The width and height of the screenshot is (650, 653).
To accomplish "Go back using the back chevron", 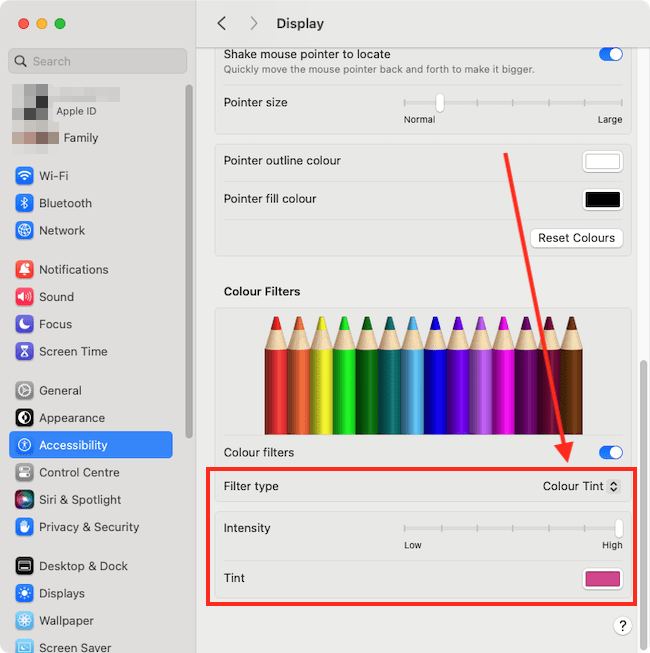I will [x=222, y=23].
